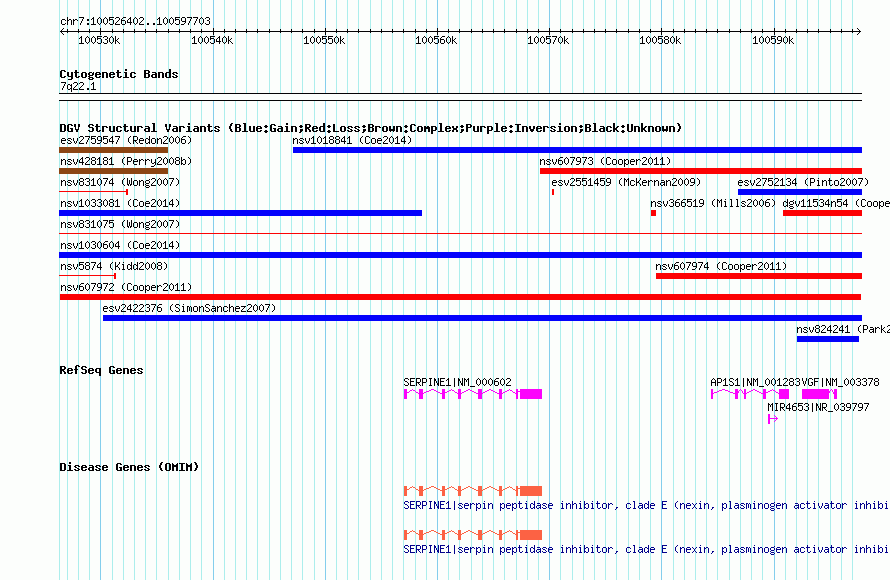The width and height of the screenshot is (890, 580).
Task: Click the 100530k ruler tick
Action: tap(99, 40)
